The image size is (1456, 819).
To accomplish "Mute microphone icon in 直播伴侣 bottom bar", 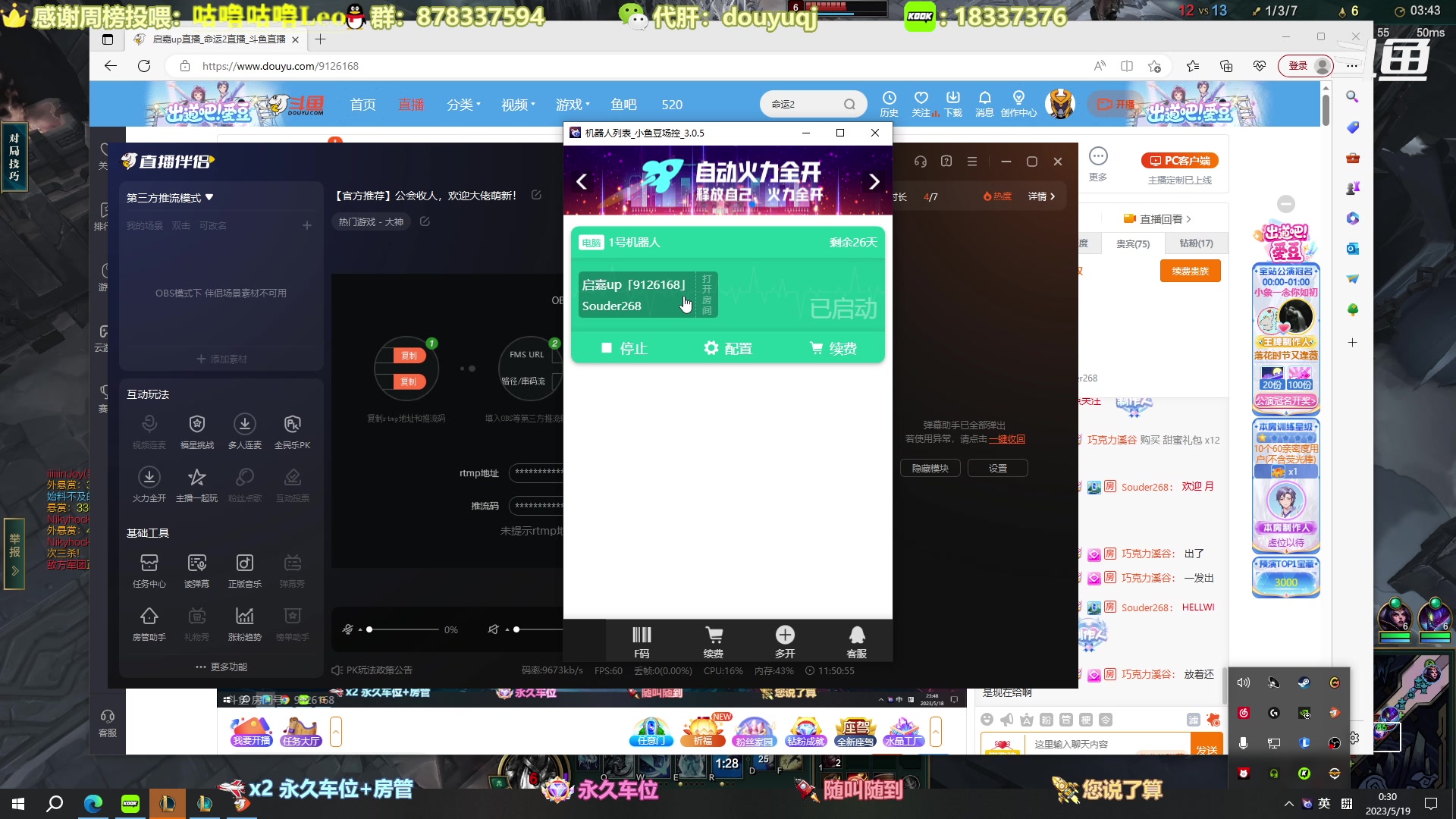I will [x=348, y=629].
